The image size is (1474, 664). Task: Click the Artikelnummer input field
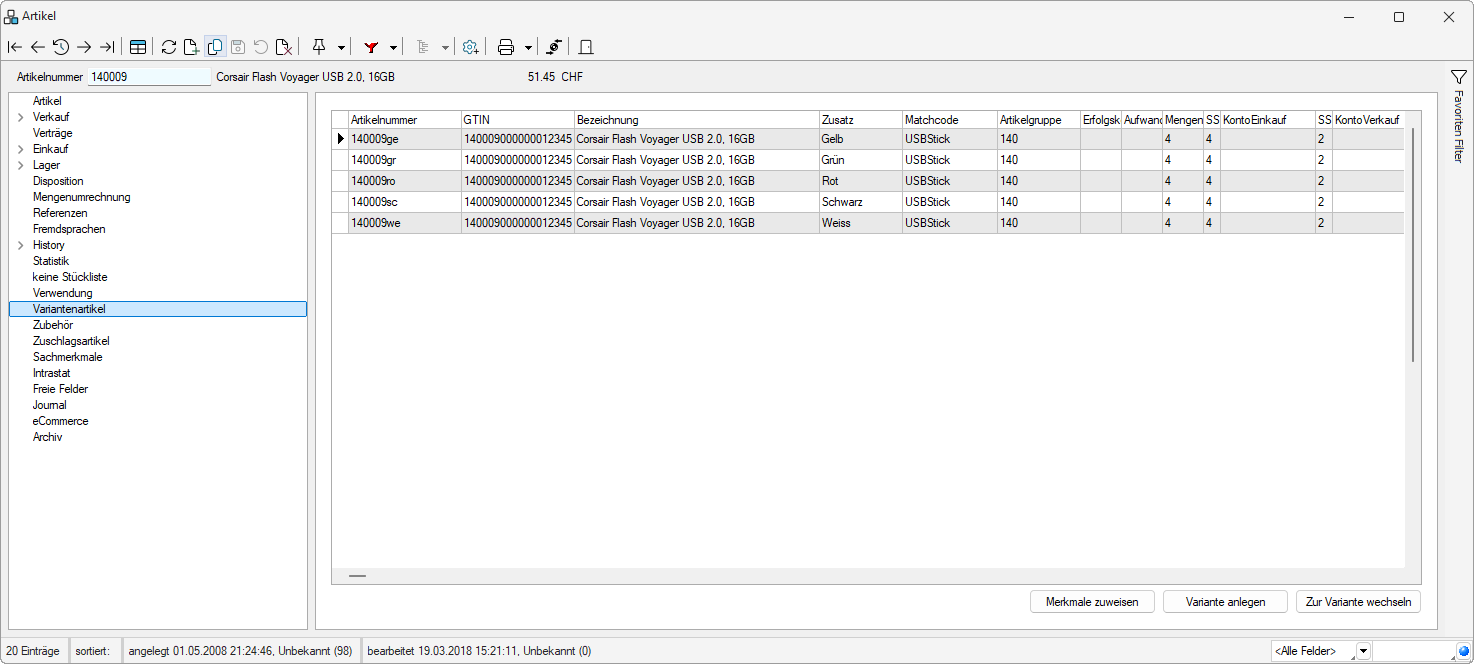point(148,77)
